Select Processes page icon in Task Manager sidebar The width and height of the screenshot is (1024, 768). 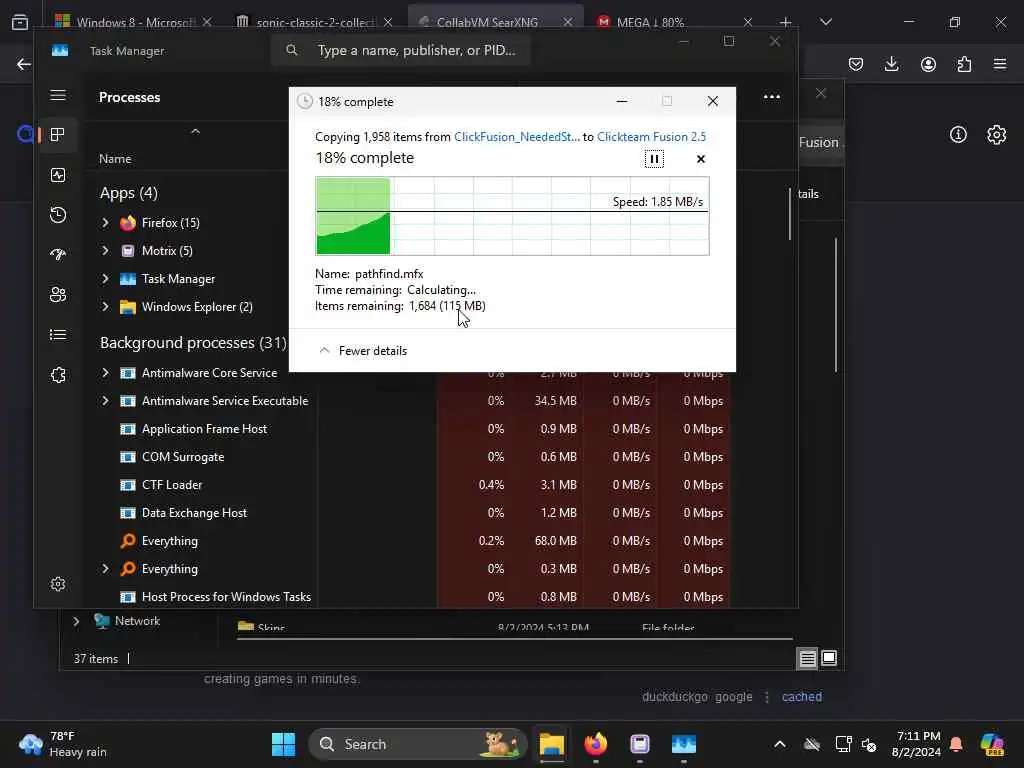point(58,135)
